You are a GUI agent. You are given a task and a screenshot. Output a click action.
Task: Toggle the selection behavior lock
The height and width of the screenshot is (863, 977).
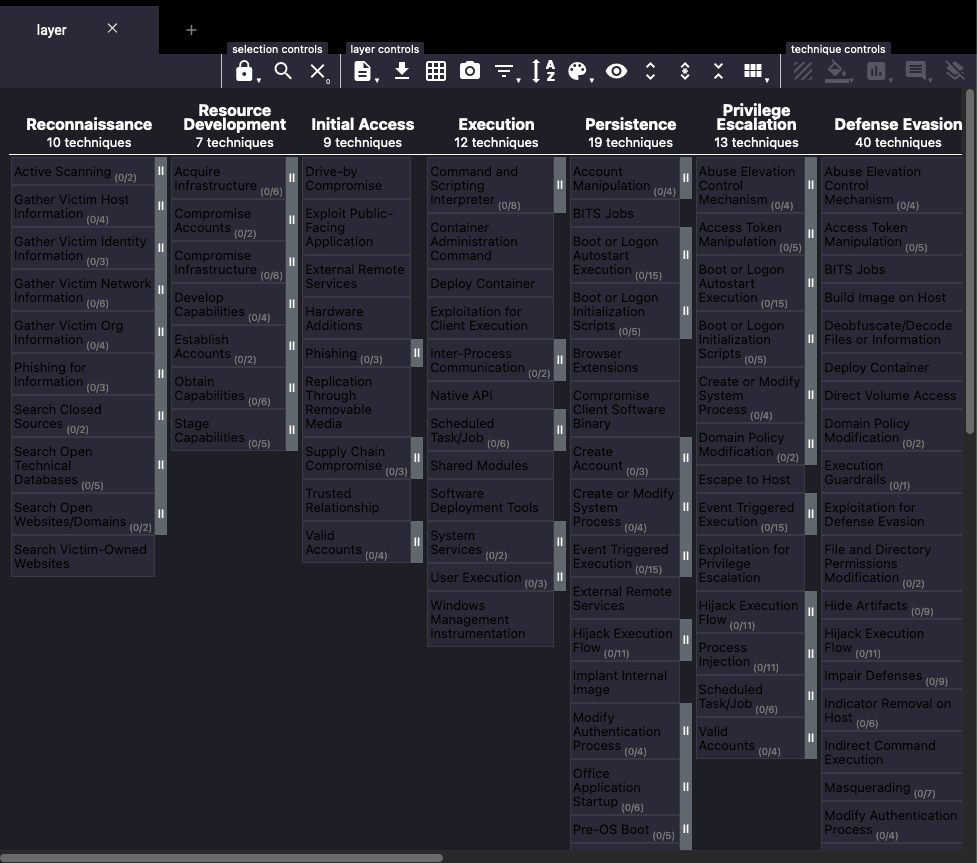coord(243,71)
